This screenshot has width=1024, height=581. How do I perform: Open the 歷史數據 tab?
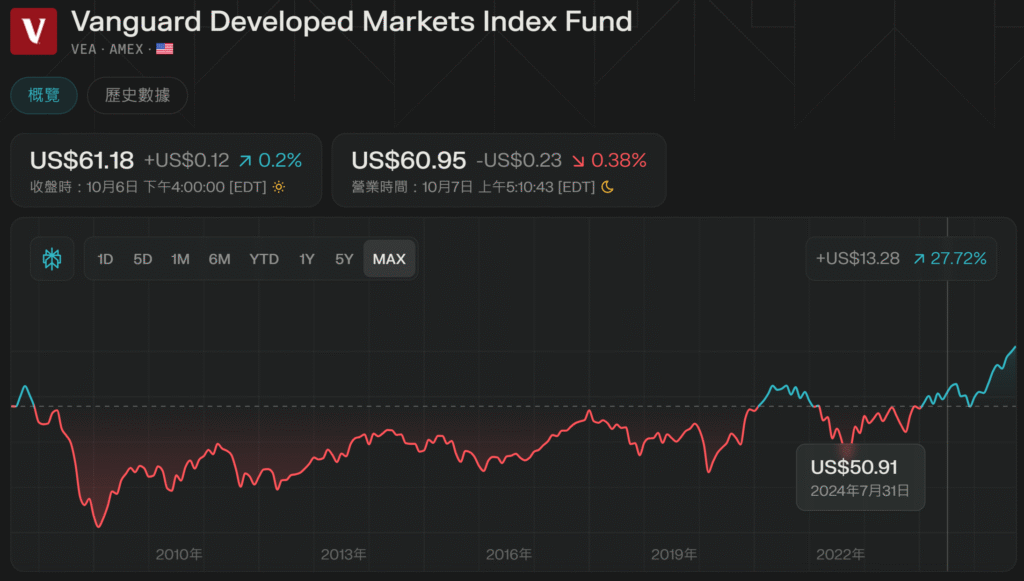click(x=137, y=96)
